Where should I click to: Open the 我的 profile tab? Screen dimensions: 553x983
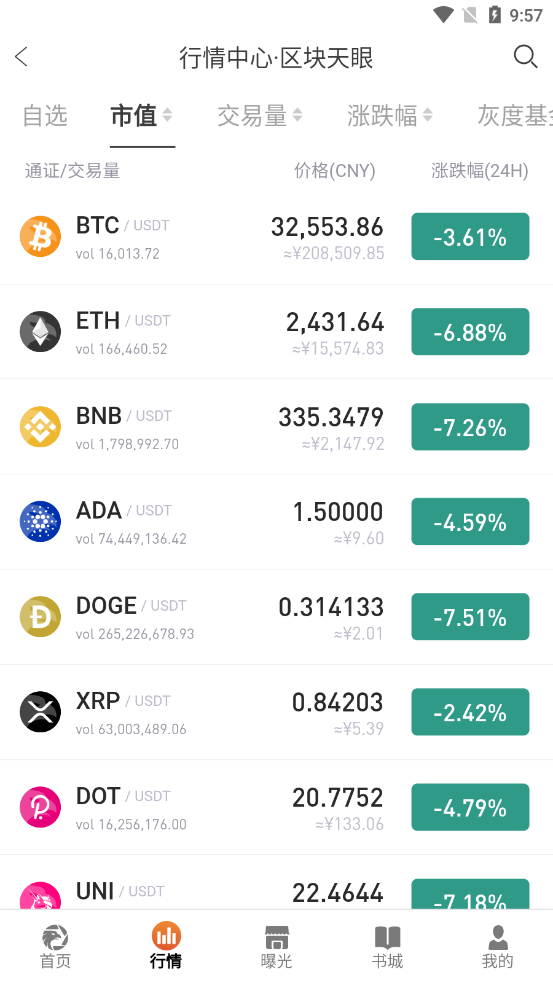(x=497, y=947)
